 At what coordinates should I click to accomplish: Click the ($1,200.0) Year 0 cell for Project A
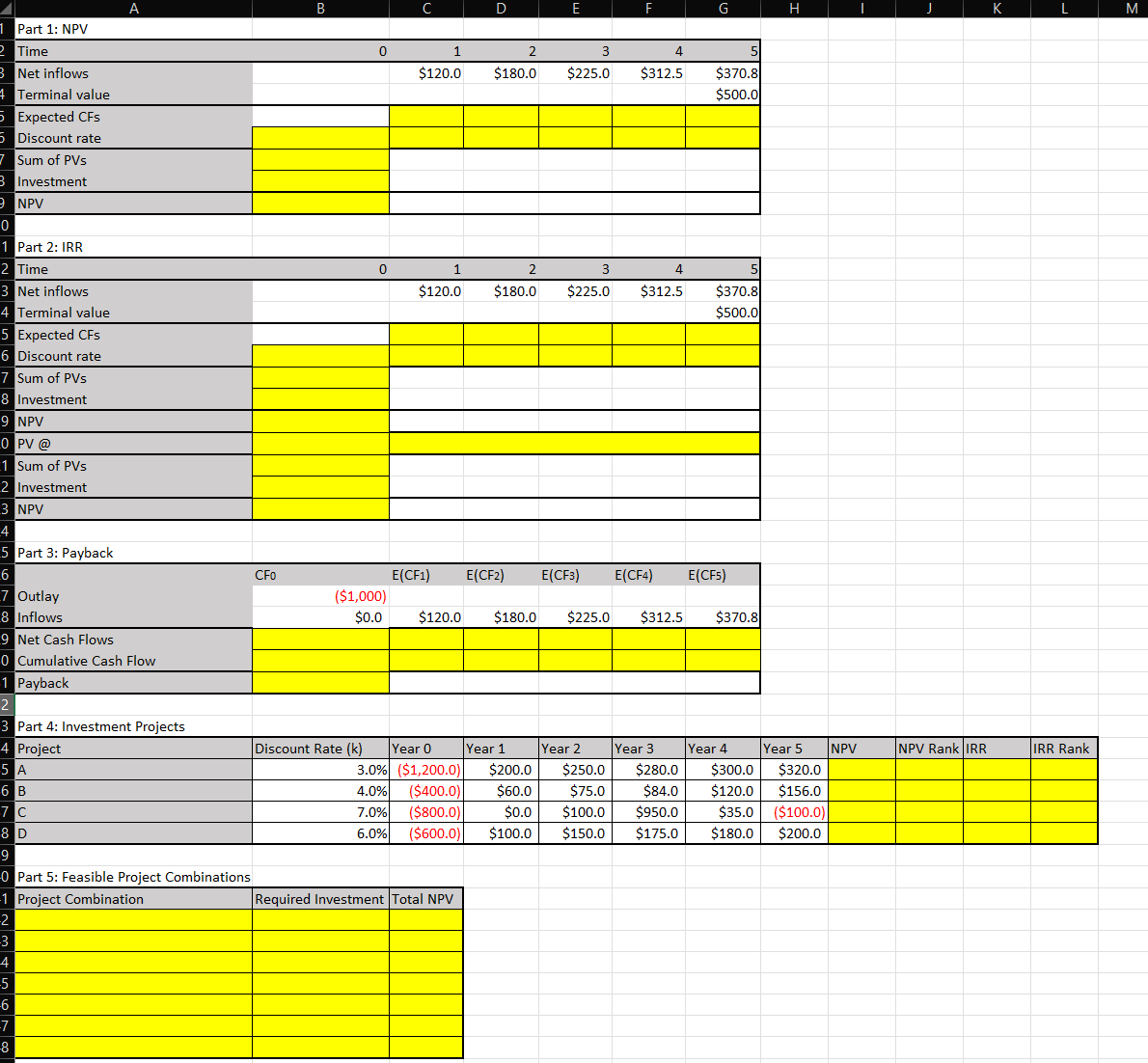point(425,769)
